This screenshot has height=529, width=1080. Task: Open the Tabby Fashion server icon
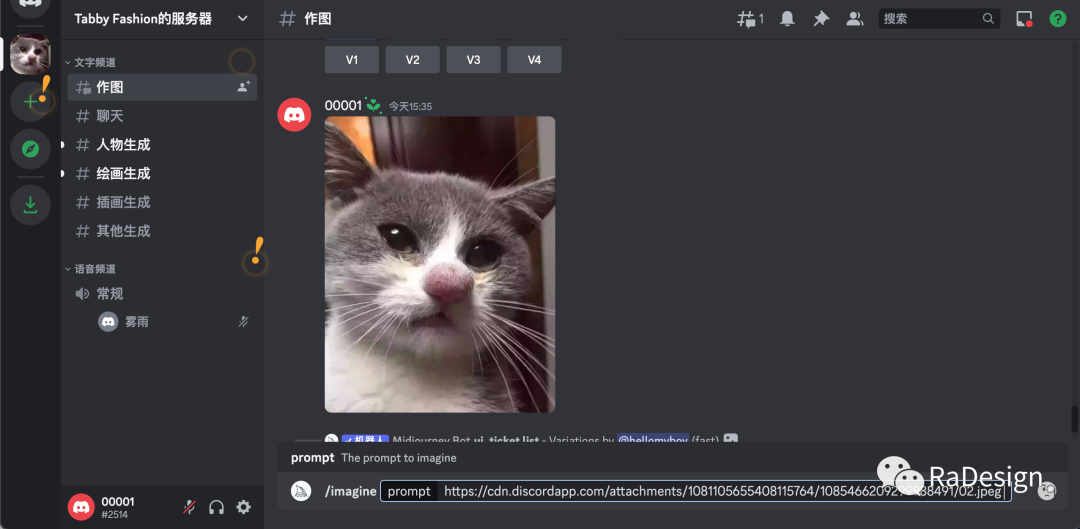point(30,54)
